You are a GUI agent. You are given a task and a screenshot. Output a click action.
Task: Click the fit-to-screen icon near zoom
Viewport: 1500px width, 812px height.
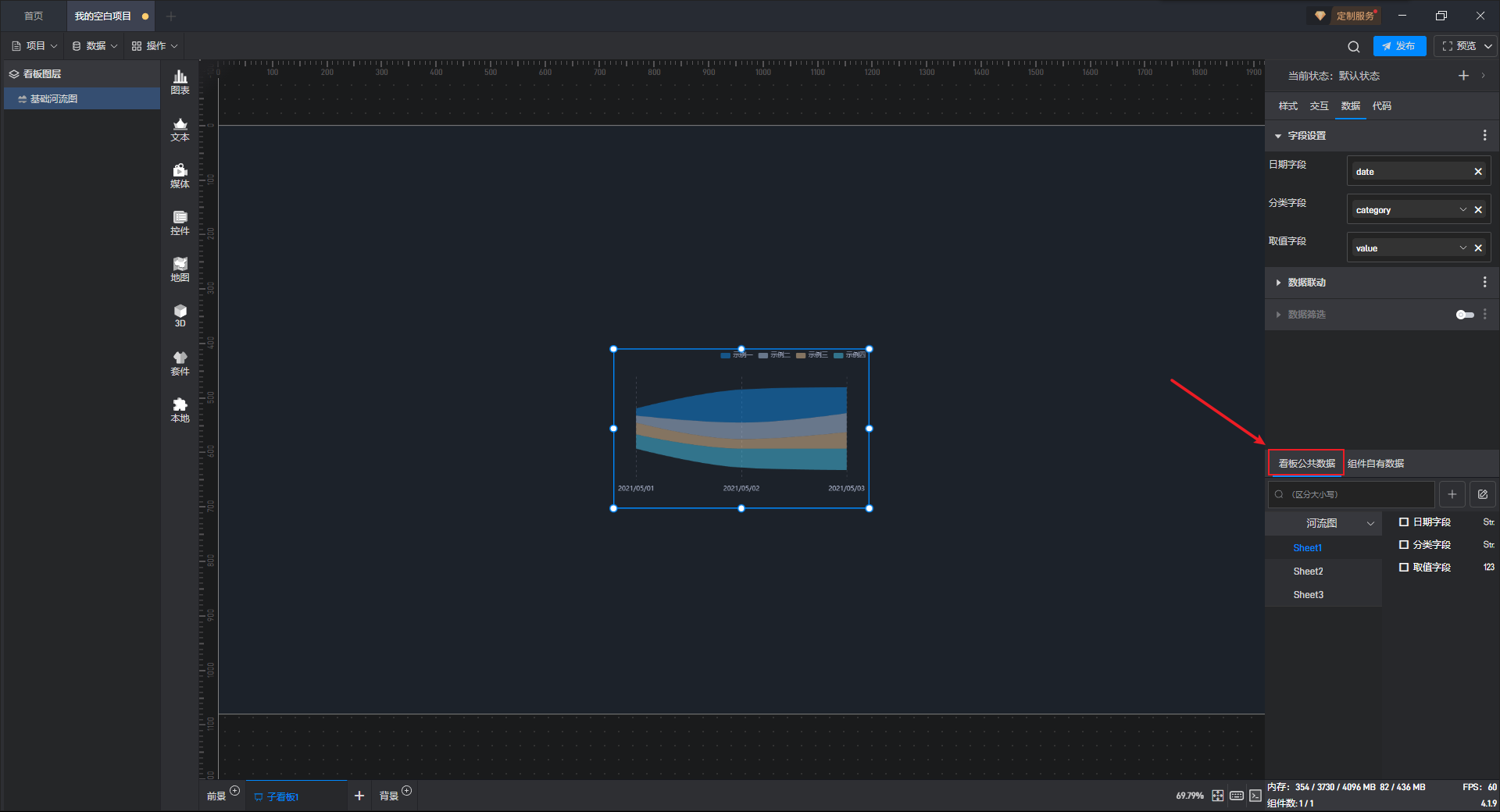tap(1218, 796)
